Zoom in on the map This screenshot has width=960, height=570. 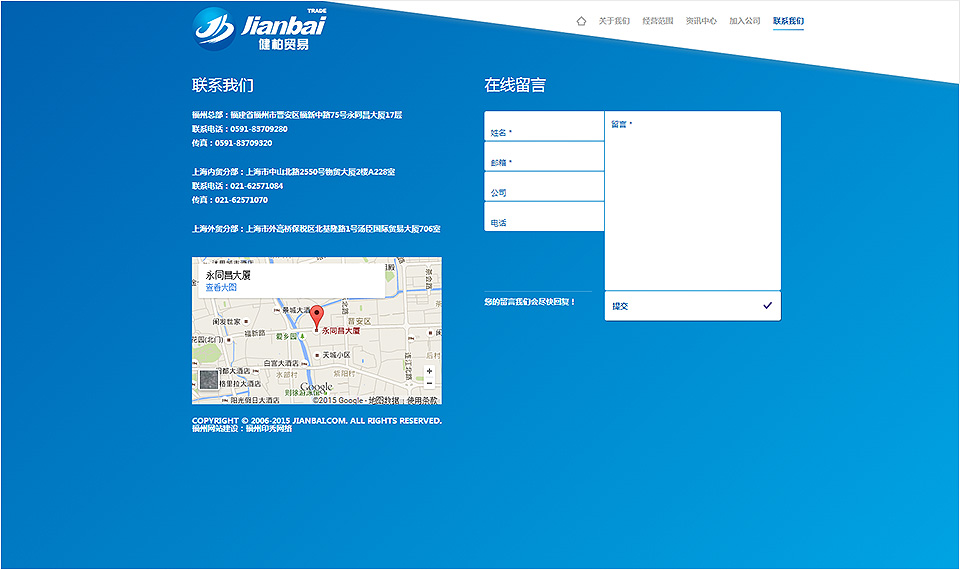click(429, 371)
